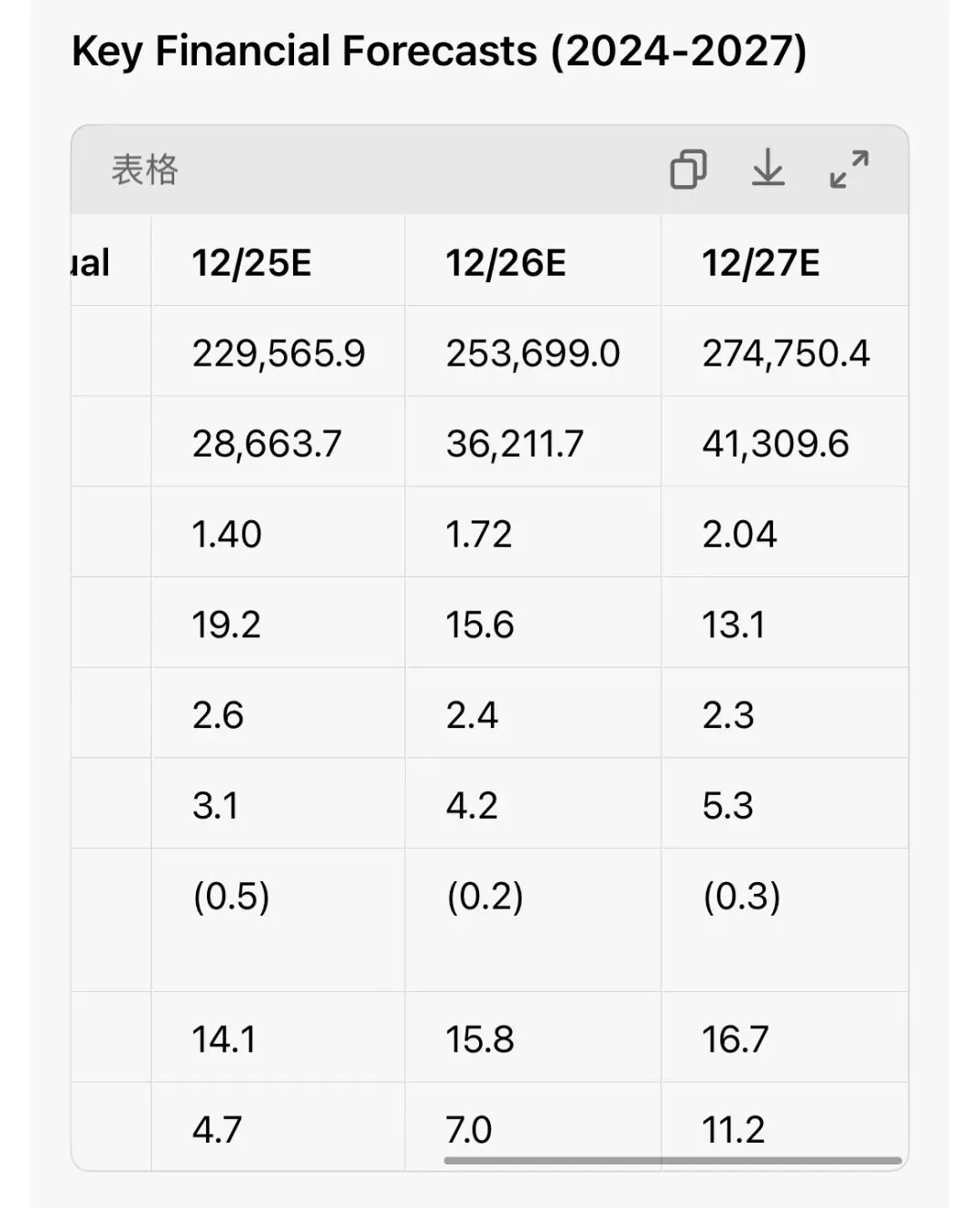The image size is (980, 1208).
Task: Click cell value 253,699.0
Action: pyautogui.click(x=533, y=353)
